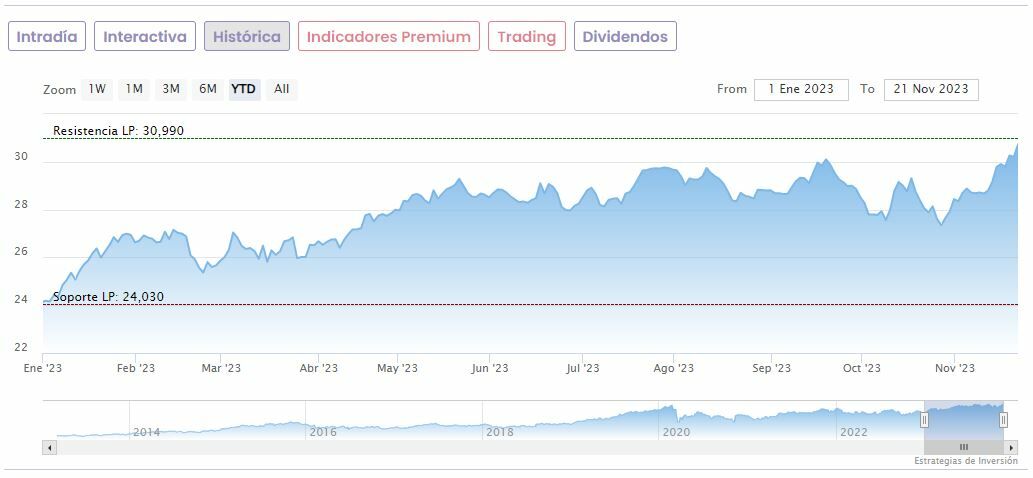Select the YTD zoom option
1033x478 pixels.
coord(244,89)
